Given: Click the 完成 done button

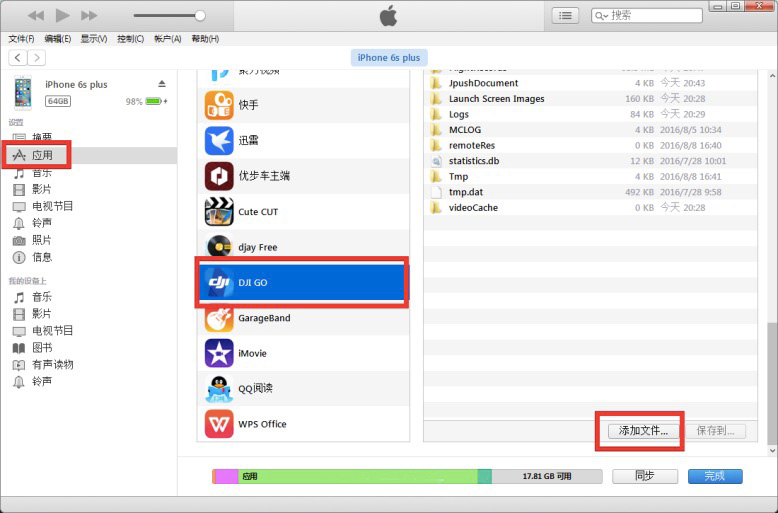Looking at the screenshot, I should (x=715, y=476).
